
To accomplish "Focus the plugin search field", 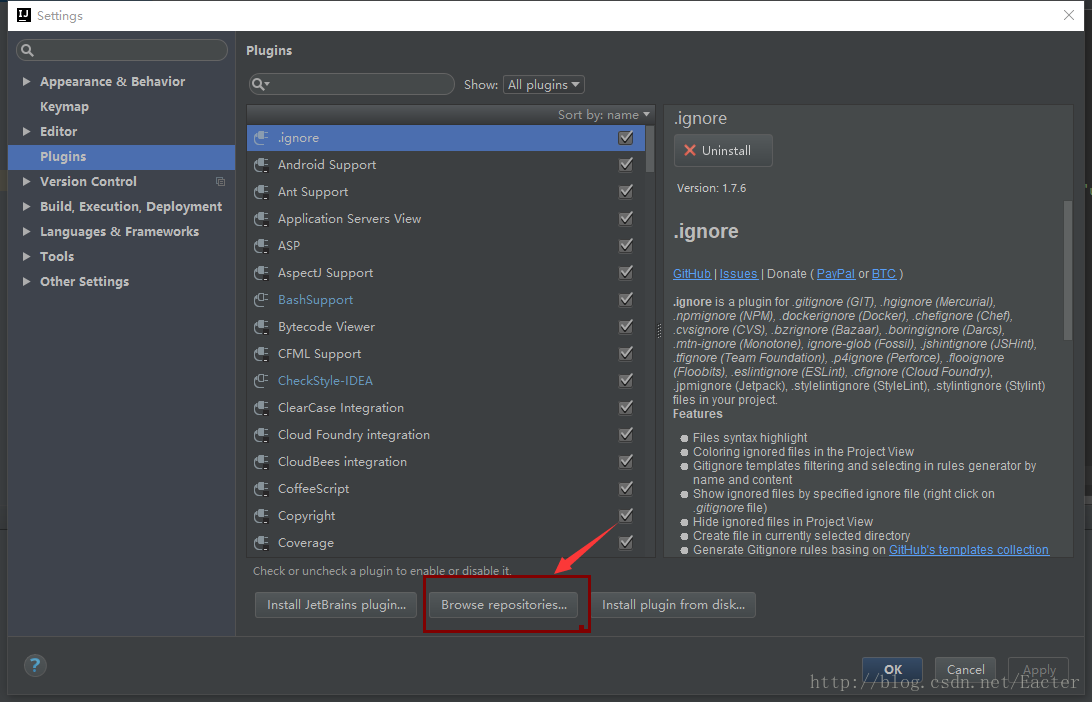I will pyautogui.click(x=352, y=84).
